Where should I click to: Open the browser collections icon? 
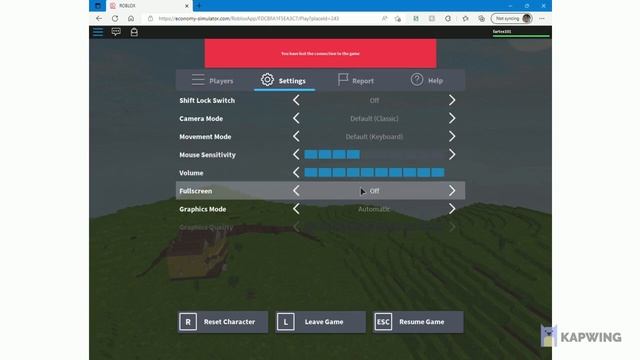pyautogui.click(x=482, y=18)
